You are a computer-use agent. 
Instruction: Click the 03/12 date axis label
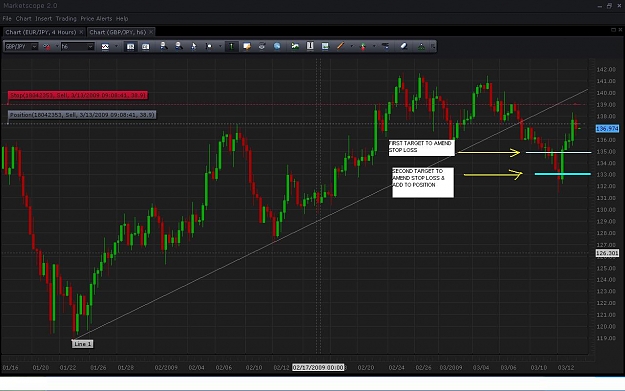coord(566,367)
